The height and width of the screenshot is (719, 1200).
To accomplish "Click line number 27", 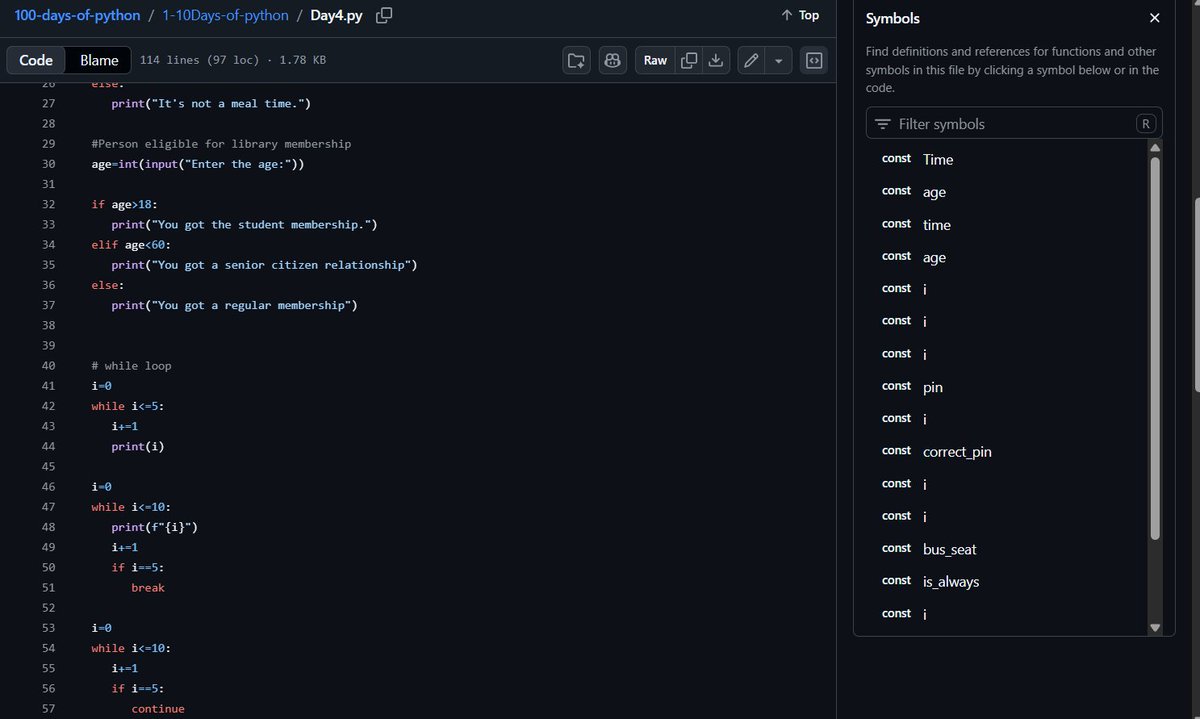I will [49, 104].
